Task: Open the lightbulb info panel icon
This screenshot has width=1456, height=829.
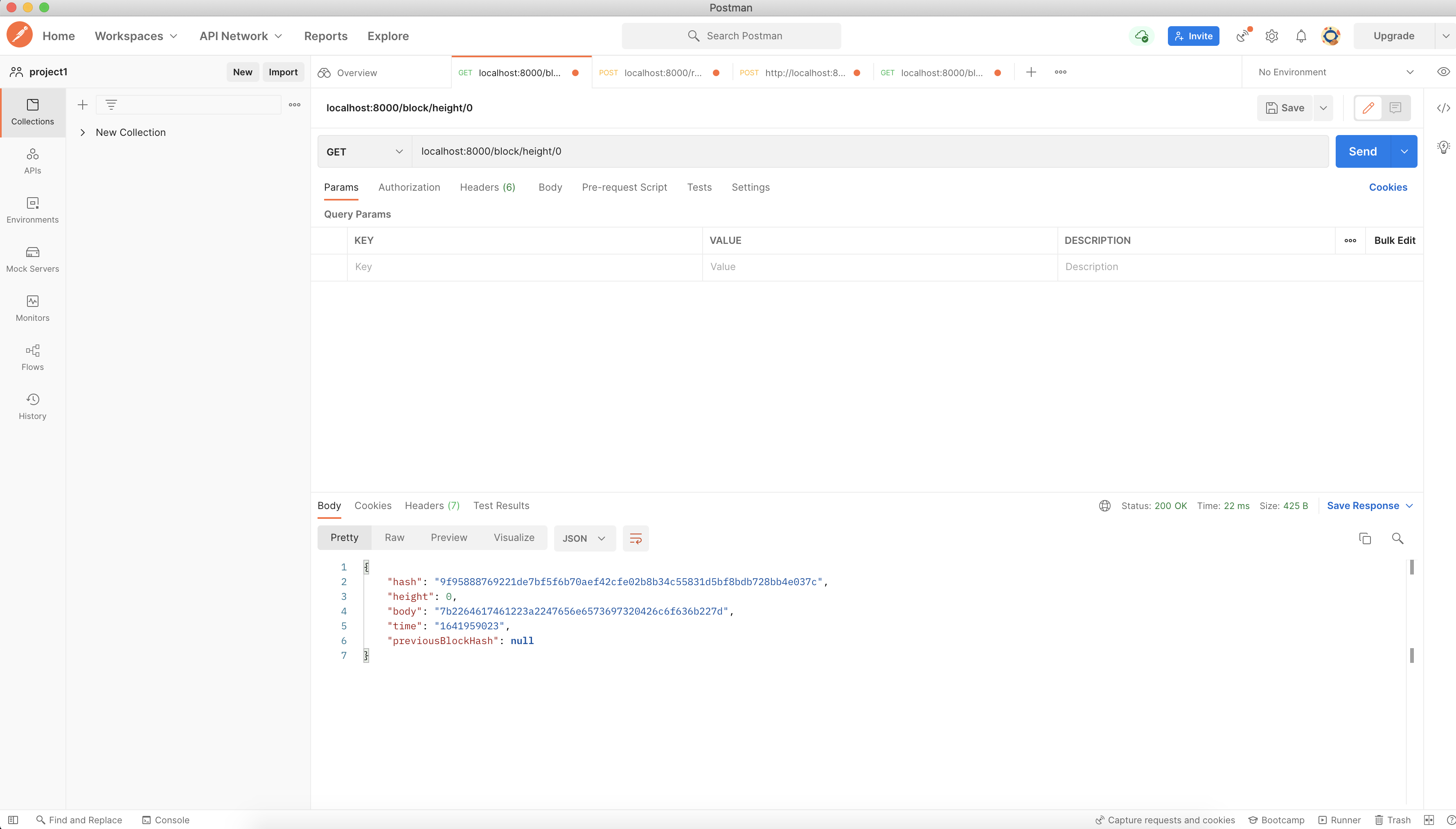Action: pos(1443,147)
